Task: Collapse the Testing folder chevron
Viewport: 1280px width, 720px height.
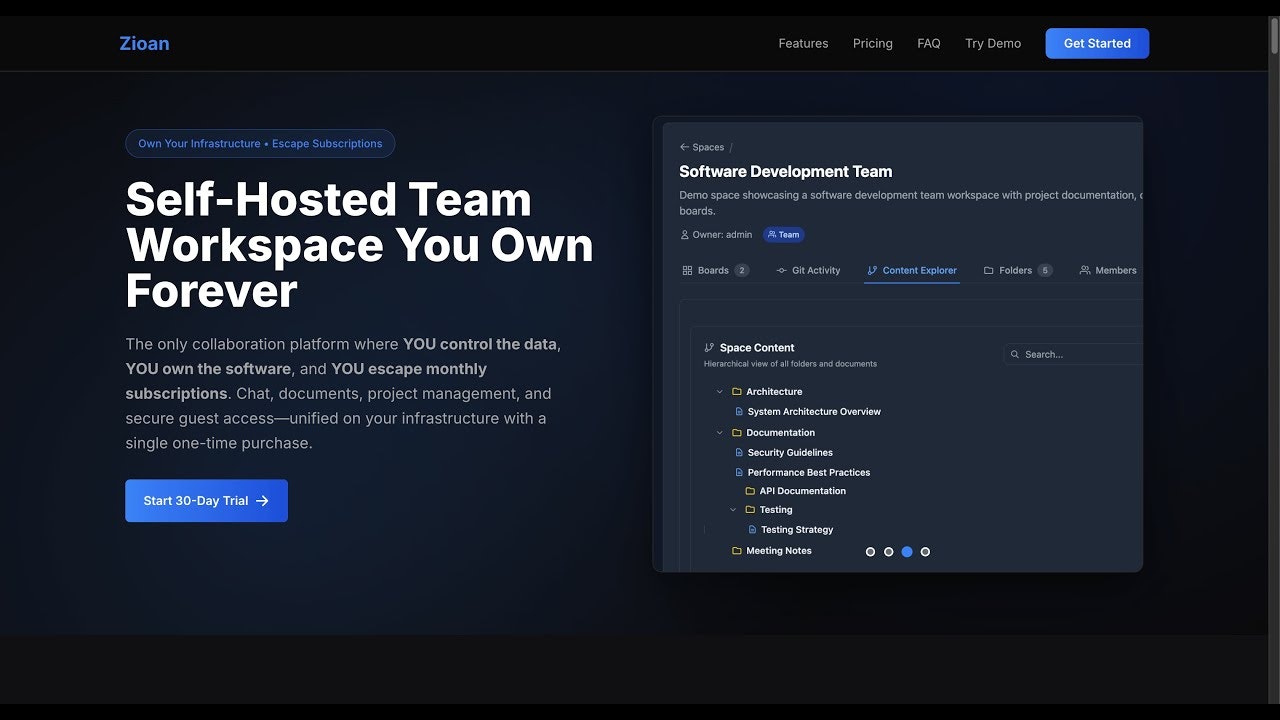Action: pyautogui.click(x=733, y=510)
